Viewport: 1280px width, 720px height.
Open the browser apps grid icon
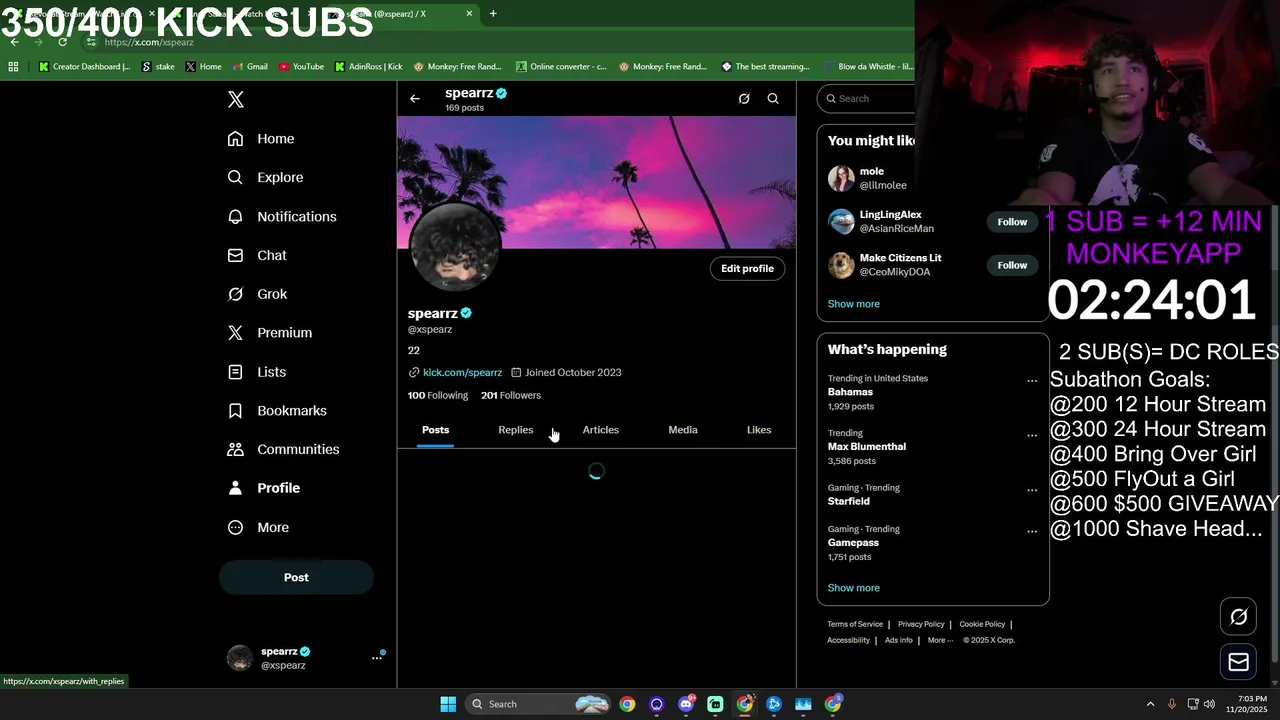(x=13, y=67)
